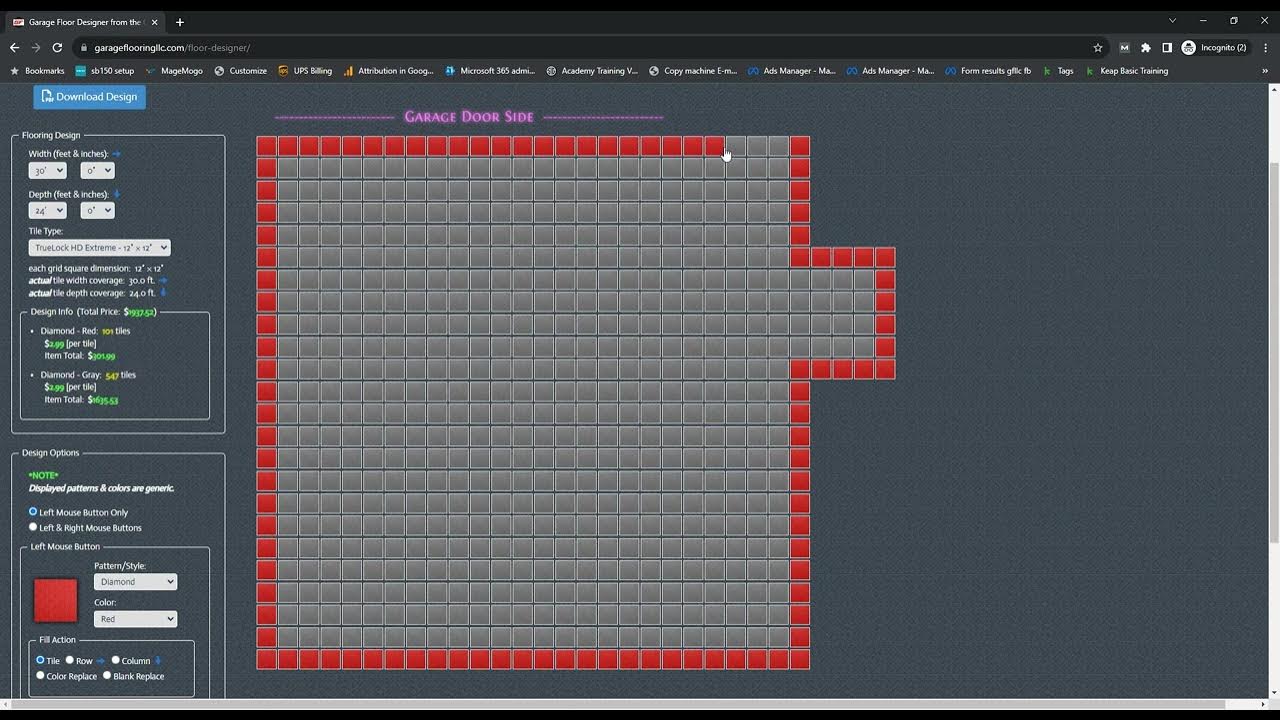This screenshot has width=1280, height=720.
Task: Click the site lock icon in address bar
Action: tap(84, 47)
